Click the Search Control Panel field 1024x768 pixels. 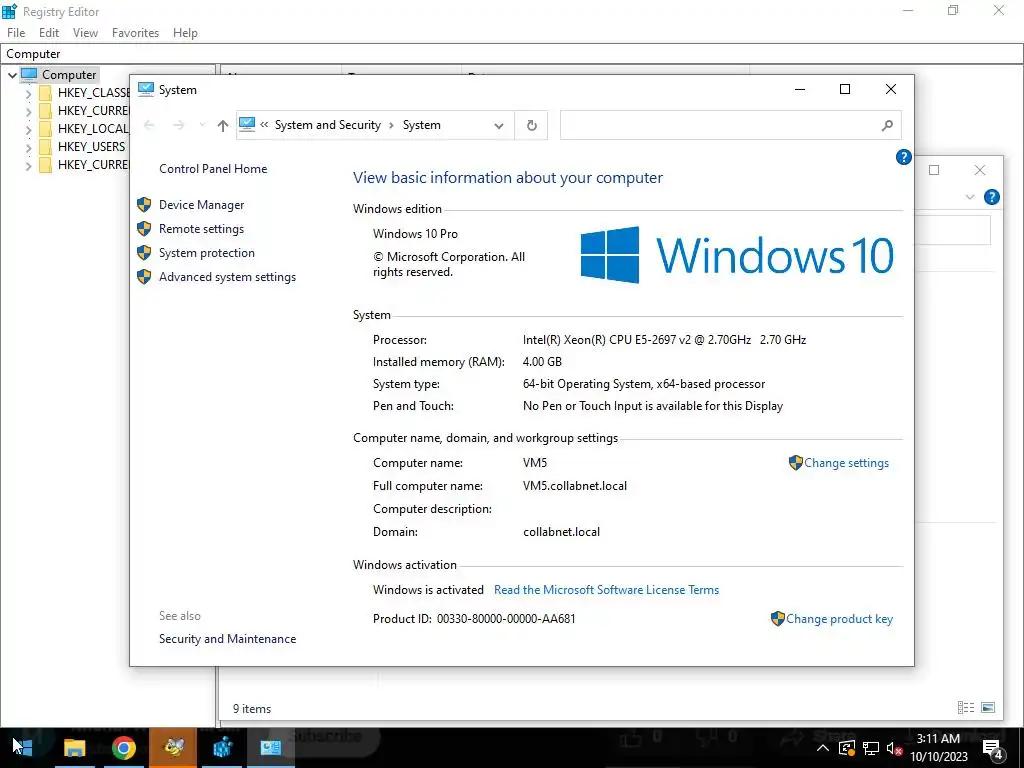[x=730, y=125]
